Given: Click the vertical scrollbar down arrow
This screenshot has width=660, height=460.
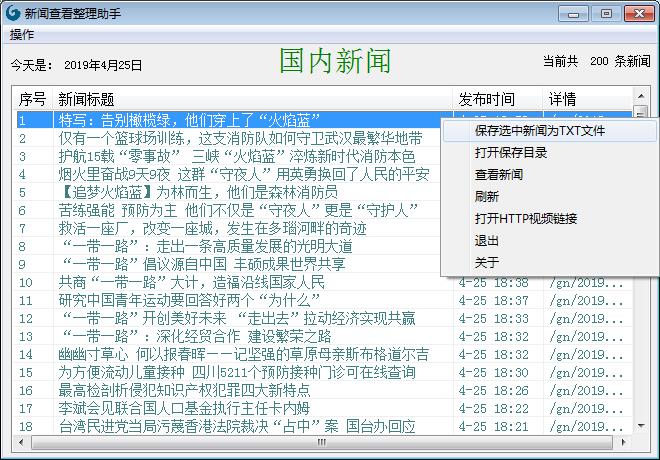Looking at the screenshot, I should point(641,427).
